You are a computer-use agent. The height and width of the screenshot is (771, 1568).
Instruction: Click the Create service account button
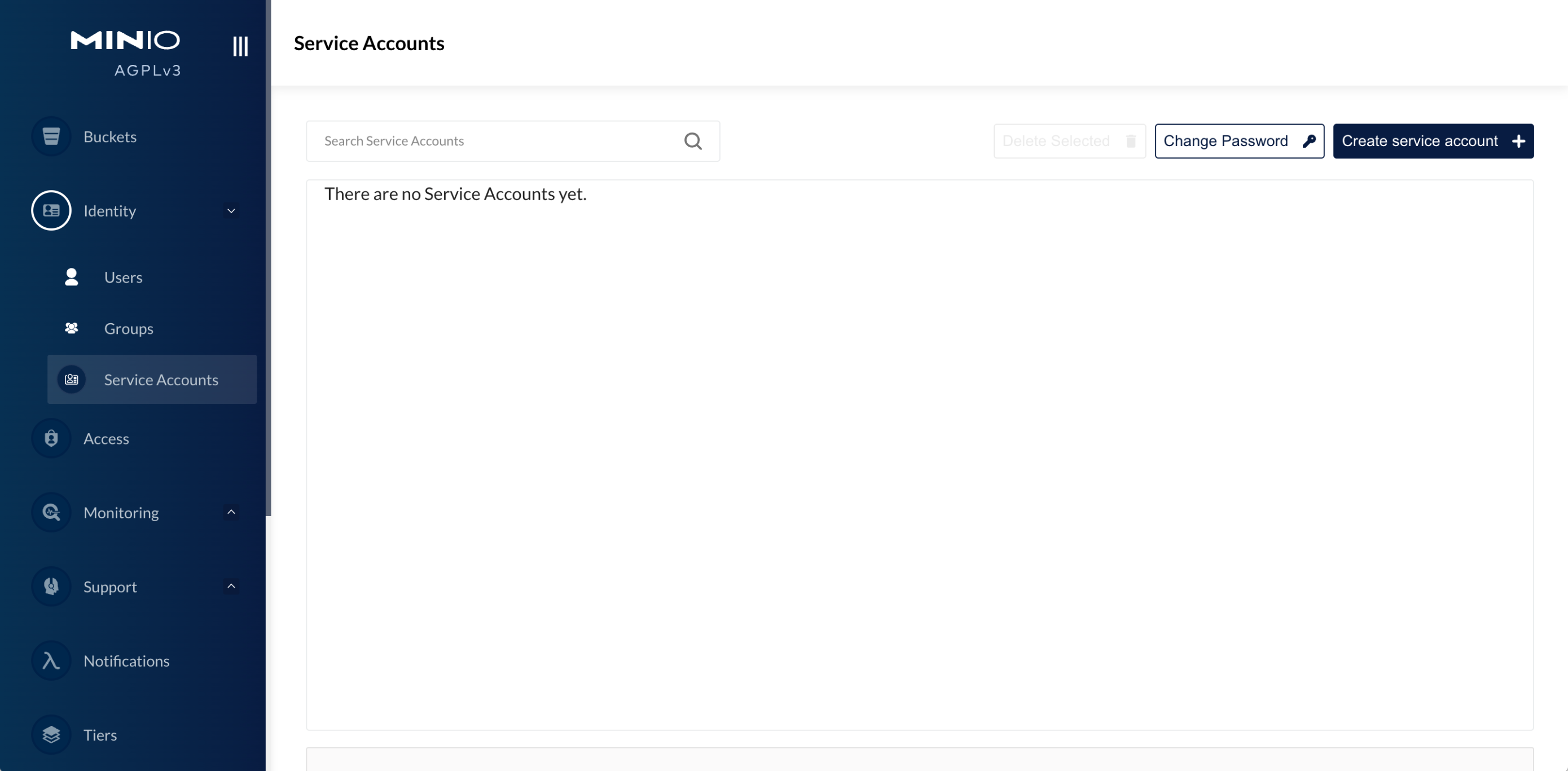tap(1433, 141)
